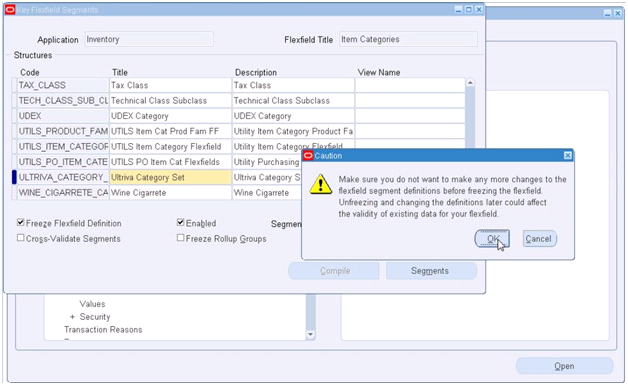
Task: Minimize the Key Flexfield Segments window
Action: click(x=459, y=10)
